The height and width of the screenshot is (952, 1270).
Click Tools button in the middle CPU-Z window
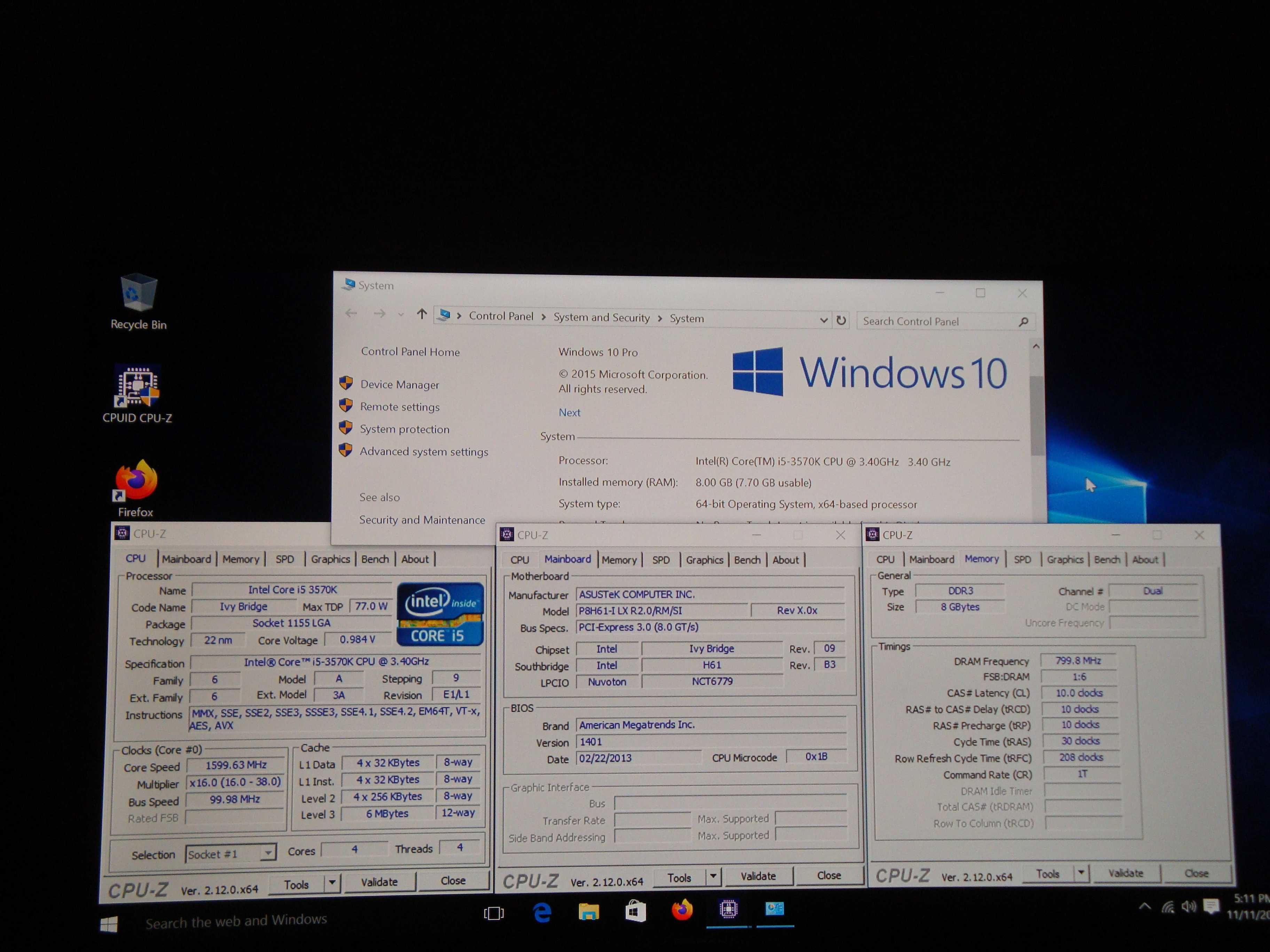(679, 878)
